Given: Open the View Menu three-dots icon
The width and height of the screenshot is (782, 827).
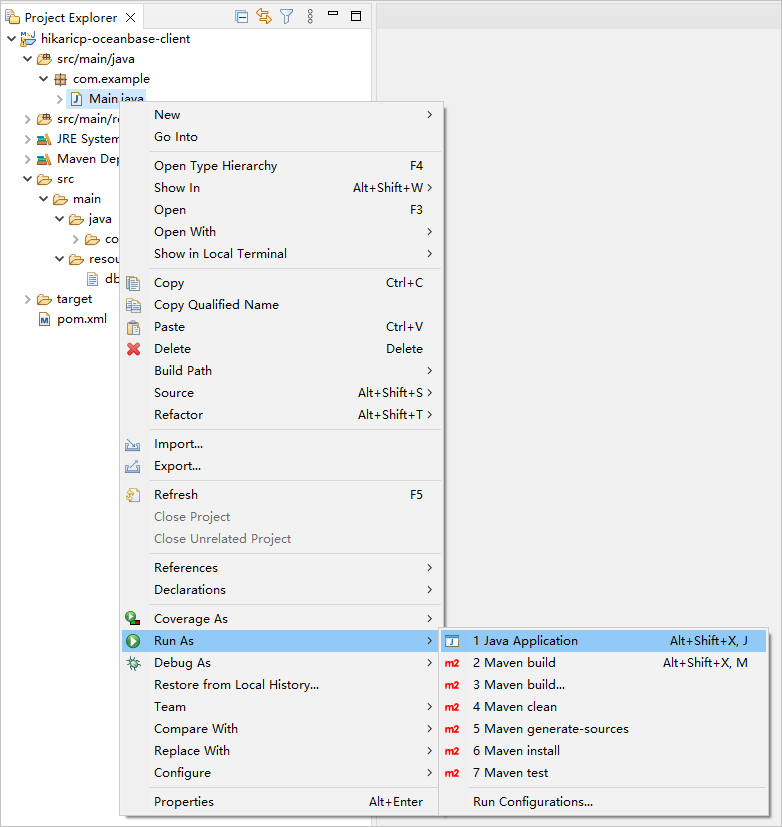Looking at the screenshot, I should pyautogui.click(x=310, y=16).
